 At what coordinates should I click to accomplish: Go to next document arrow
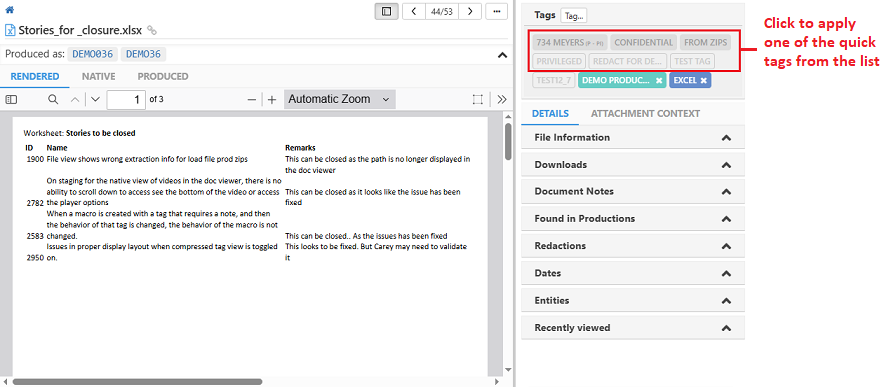tap(470, 11)
